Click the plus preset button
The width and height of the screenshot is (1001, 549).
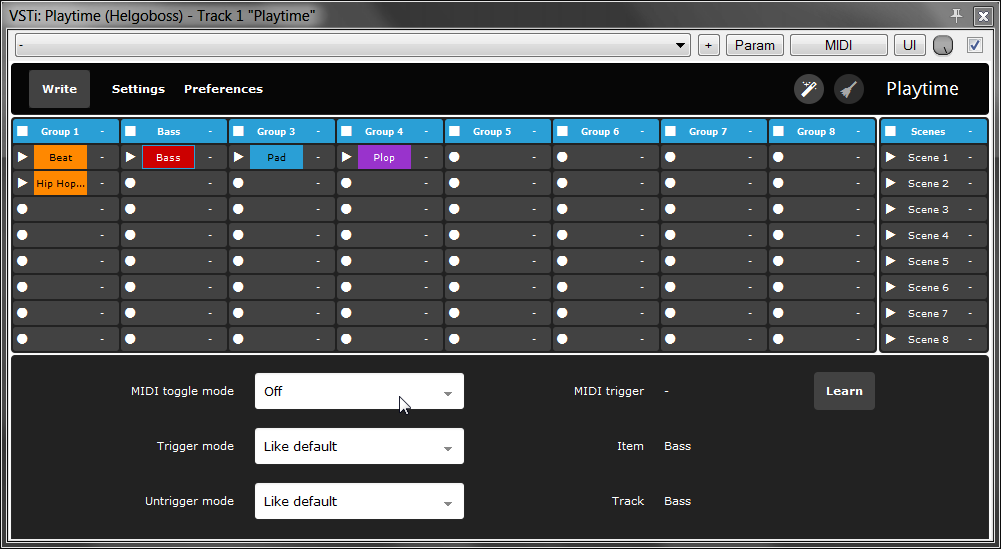(709, 45)
